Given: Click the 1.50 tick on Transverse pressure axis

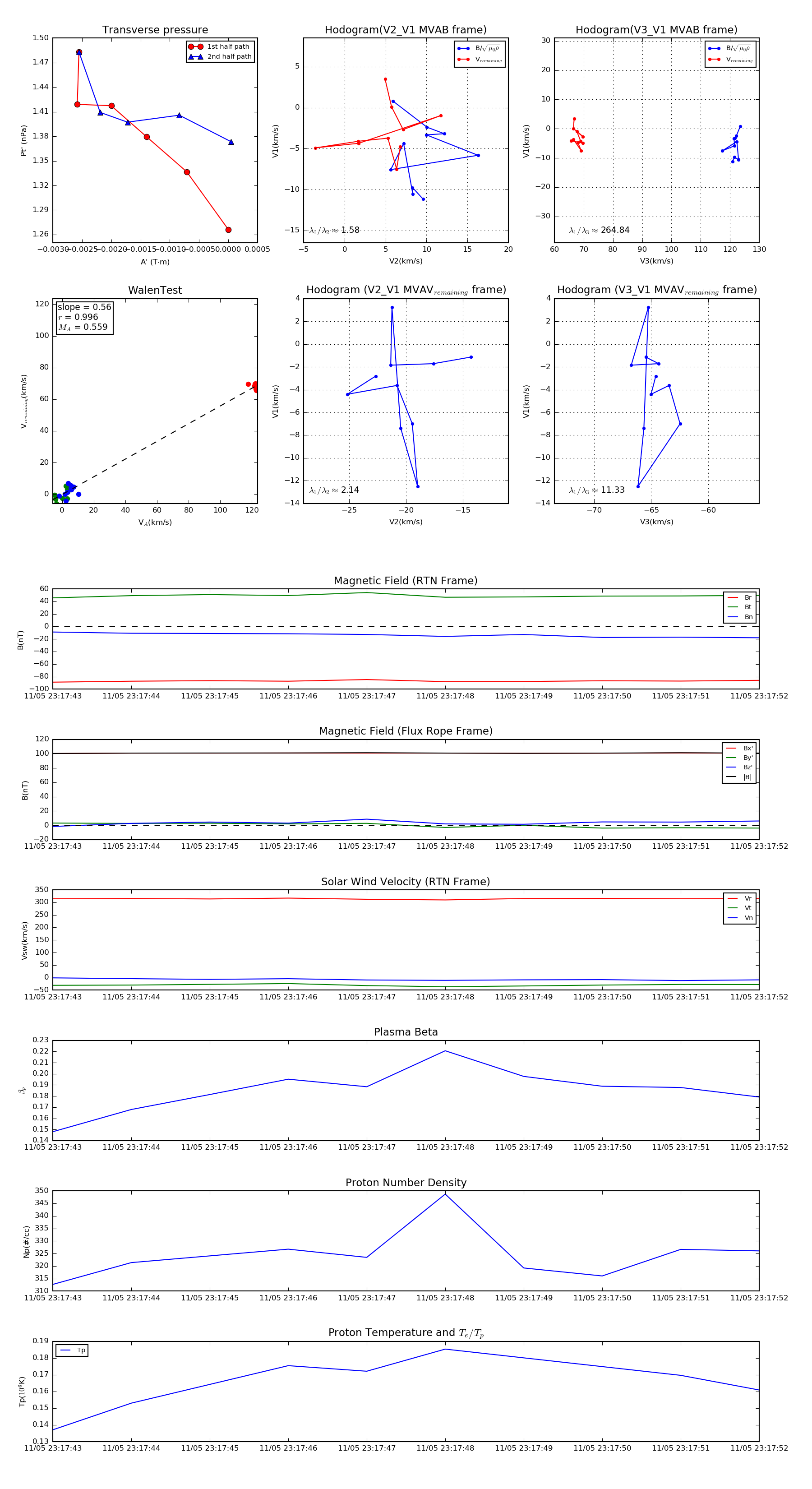Looking at the screenshot, I should [41, 37].
